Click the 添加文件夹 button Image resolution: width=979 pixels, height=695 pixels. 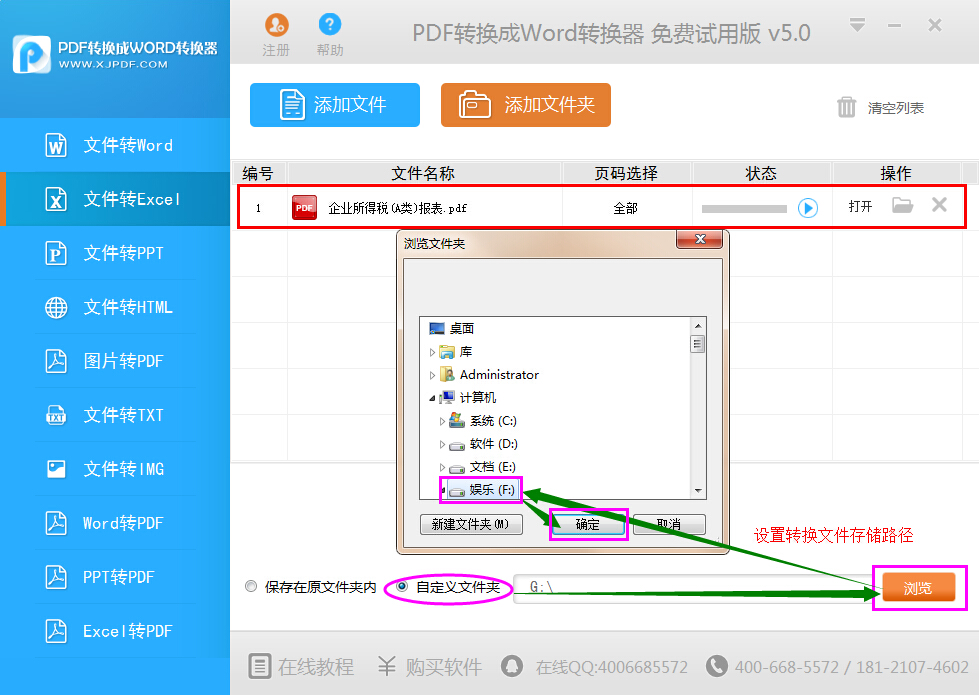(526, 105)
